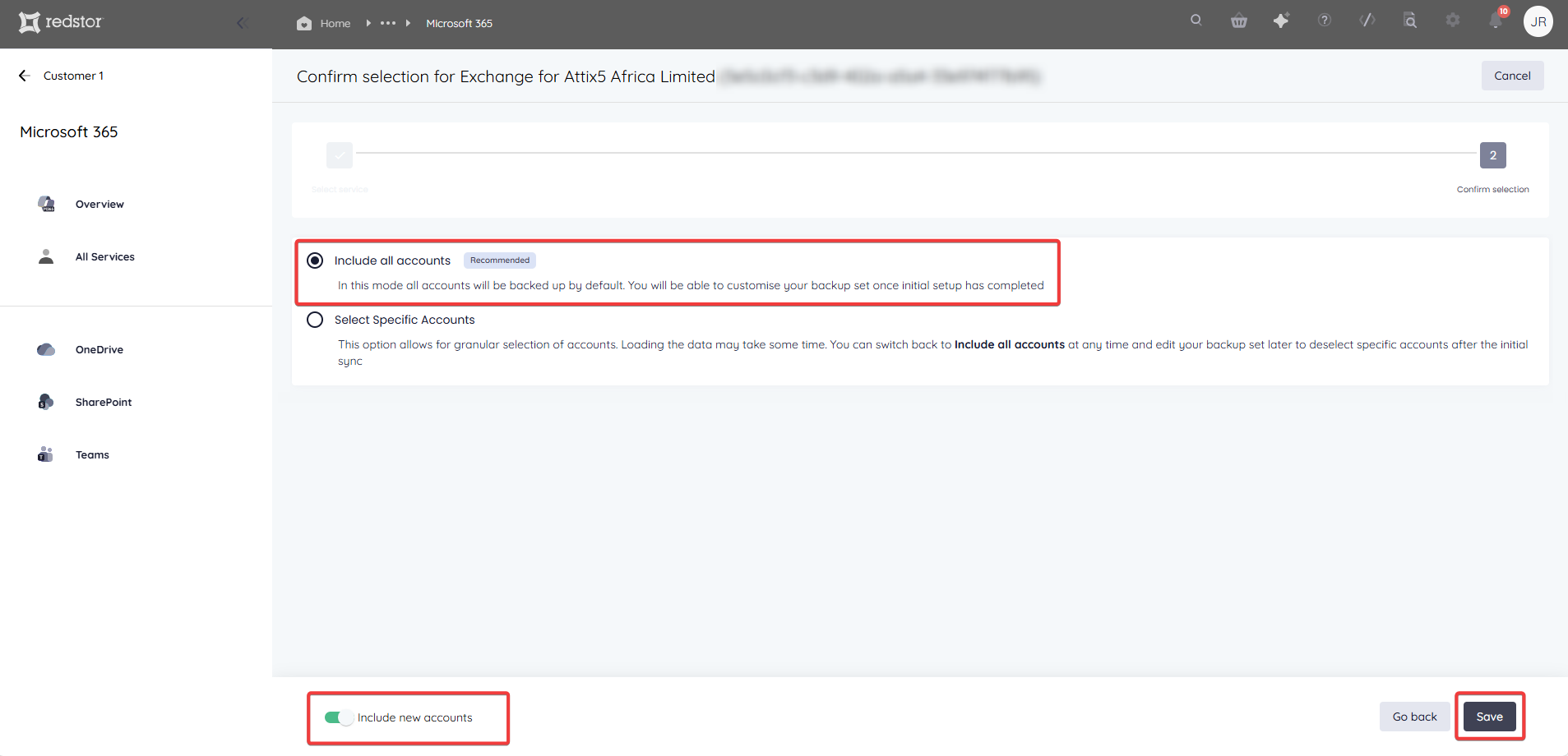Image resolution: width=1568 pixels, height=756 pixels.
Task: Open the document search icon
Action: pos(1410,21)
